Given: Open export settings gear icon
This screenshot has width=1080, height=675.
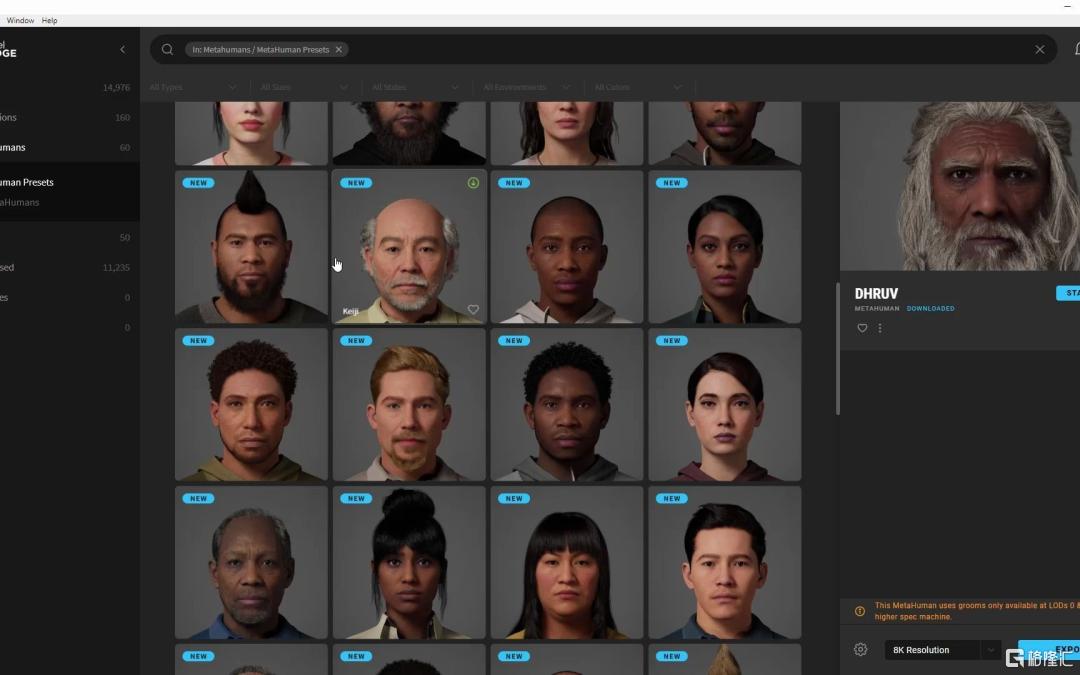Looking at the screenshot, I should (x=860, y=649).
